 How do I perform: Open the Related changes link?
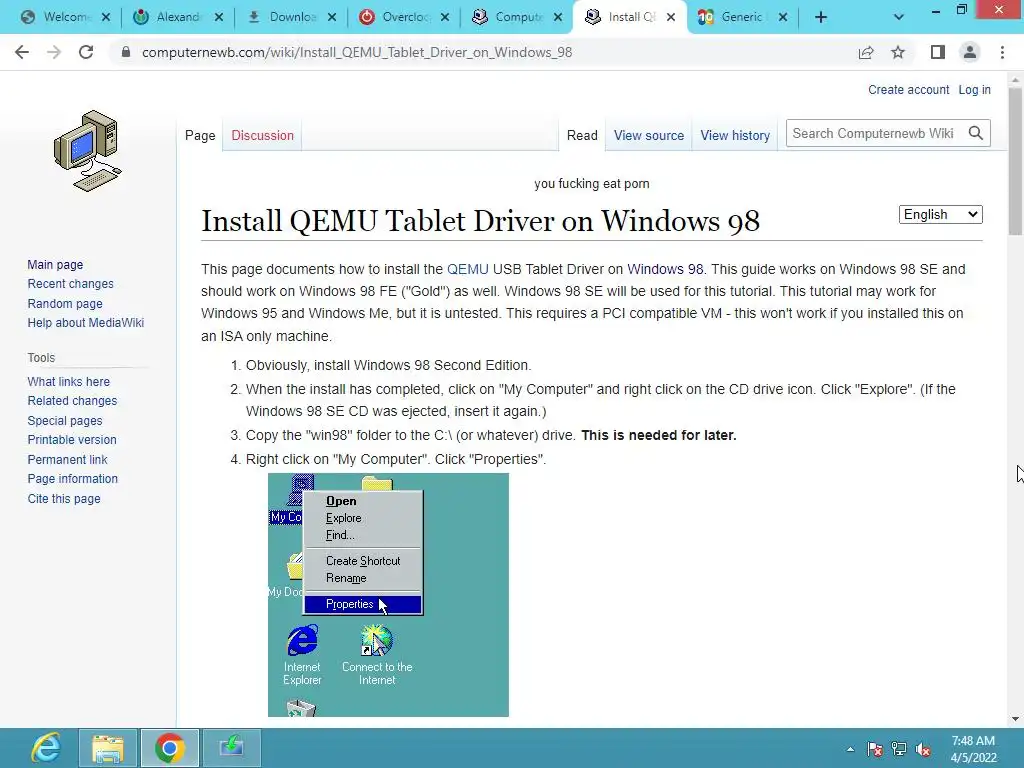pos(72,400)
